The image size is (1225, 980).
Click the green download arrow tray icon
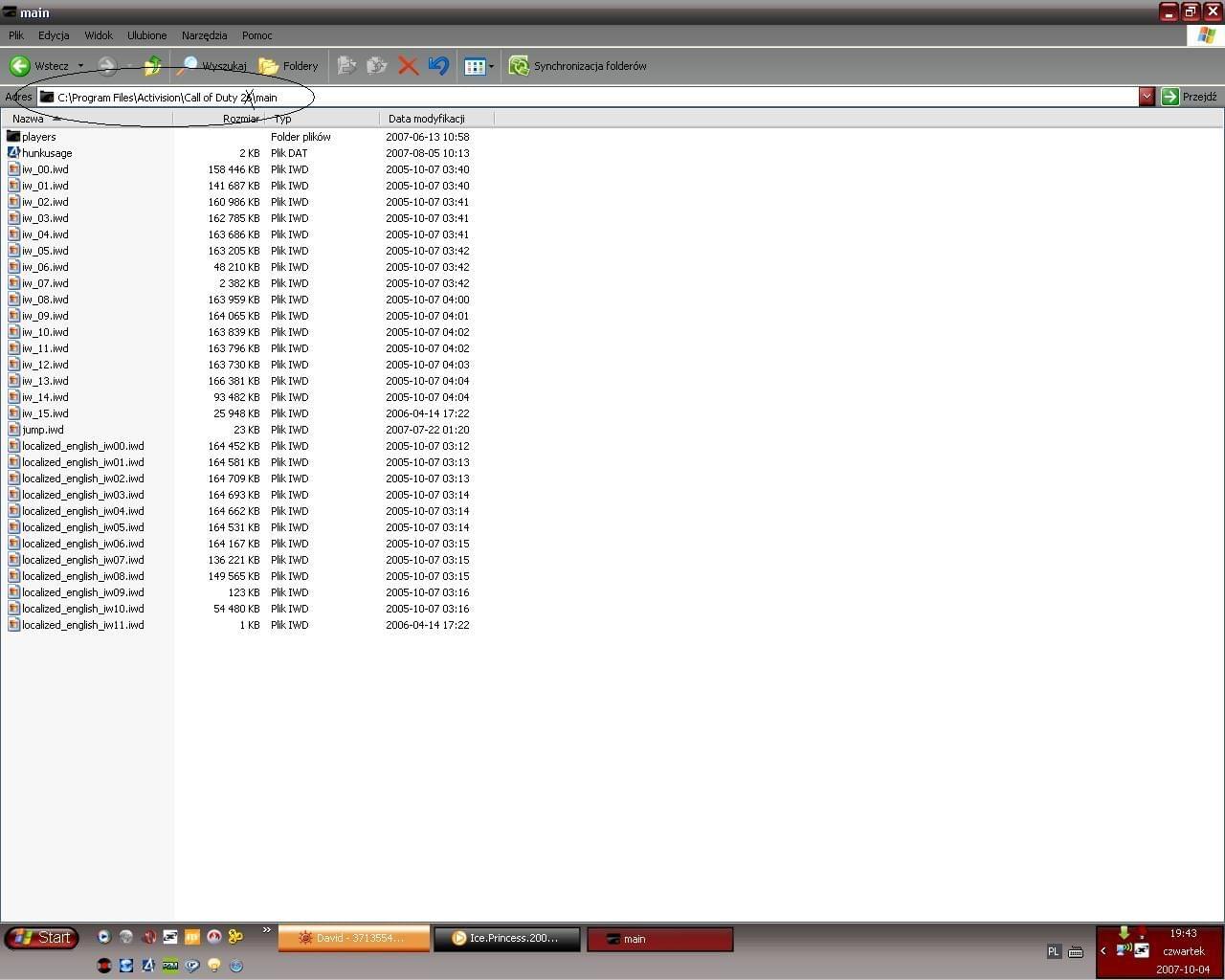coord(1124,933)
